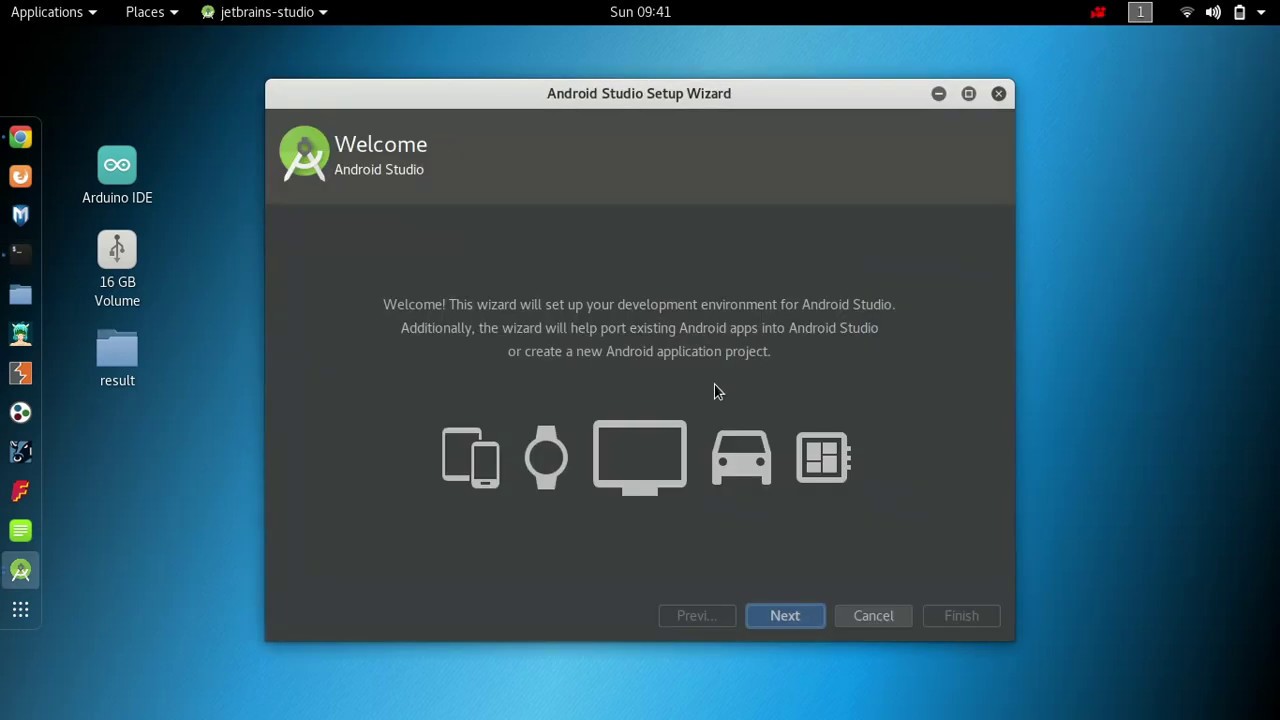Switch workspace via indicator 1
Viewport: 1280px width, 720px height.
coord(1140,12)
